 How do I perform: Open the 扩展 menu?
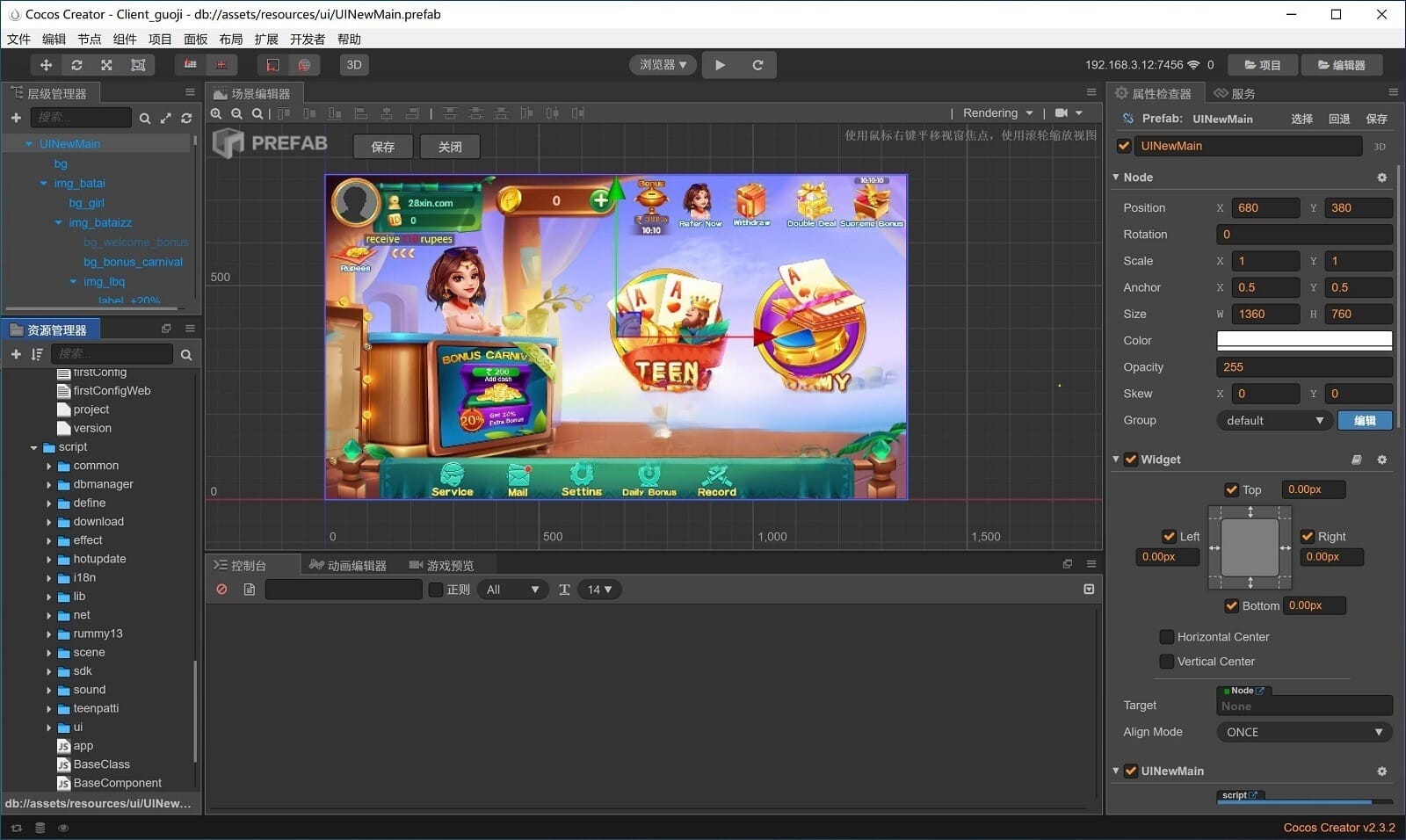[x=266, y=40]
